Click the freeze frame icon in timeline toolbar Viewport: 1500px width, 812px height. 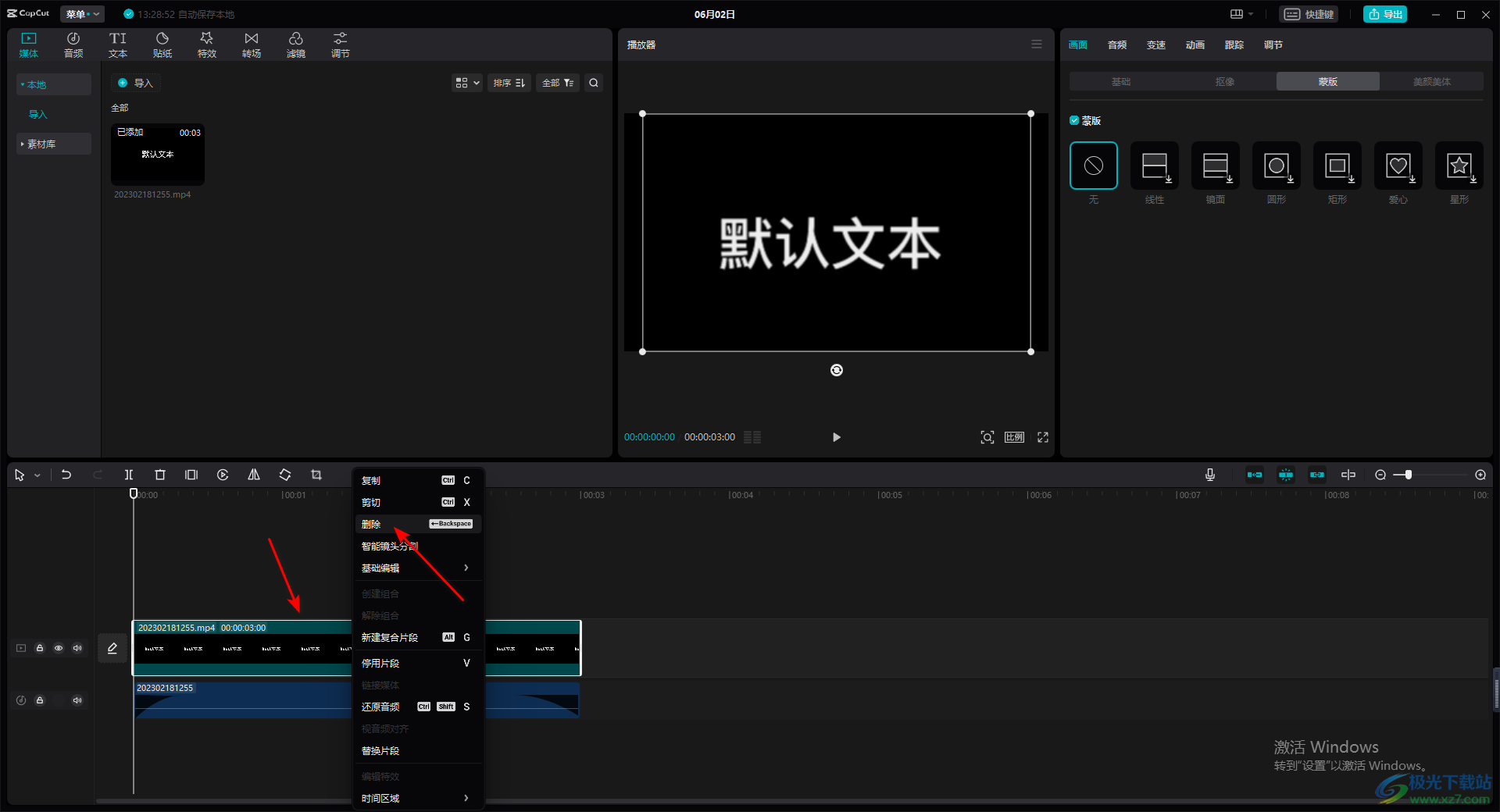(x=191, y=475)
